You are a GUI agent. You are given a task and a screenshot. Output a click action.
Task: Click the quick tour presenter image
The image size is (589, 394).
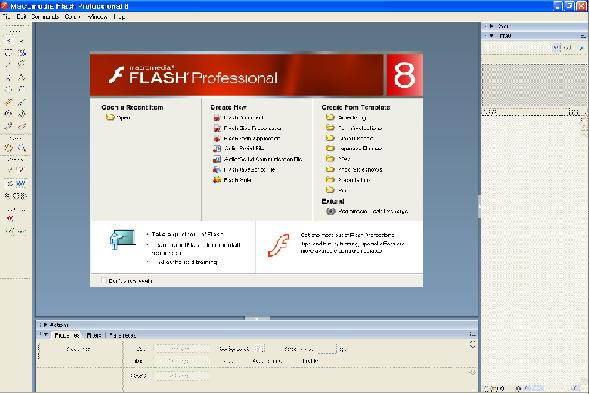click(122, 240)
